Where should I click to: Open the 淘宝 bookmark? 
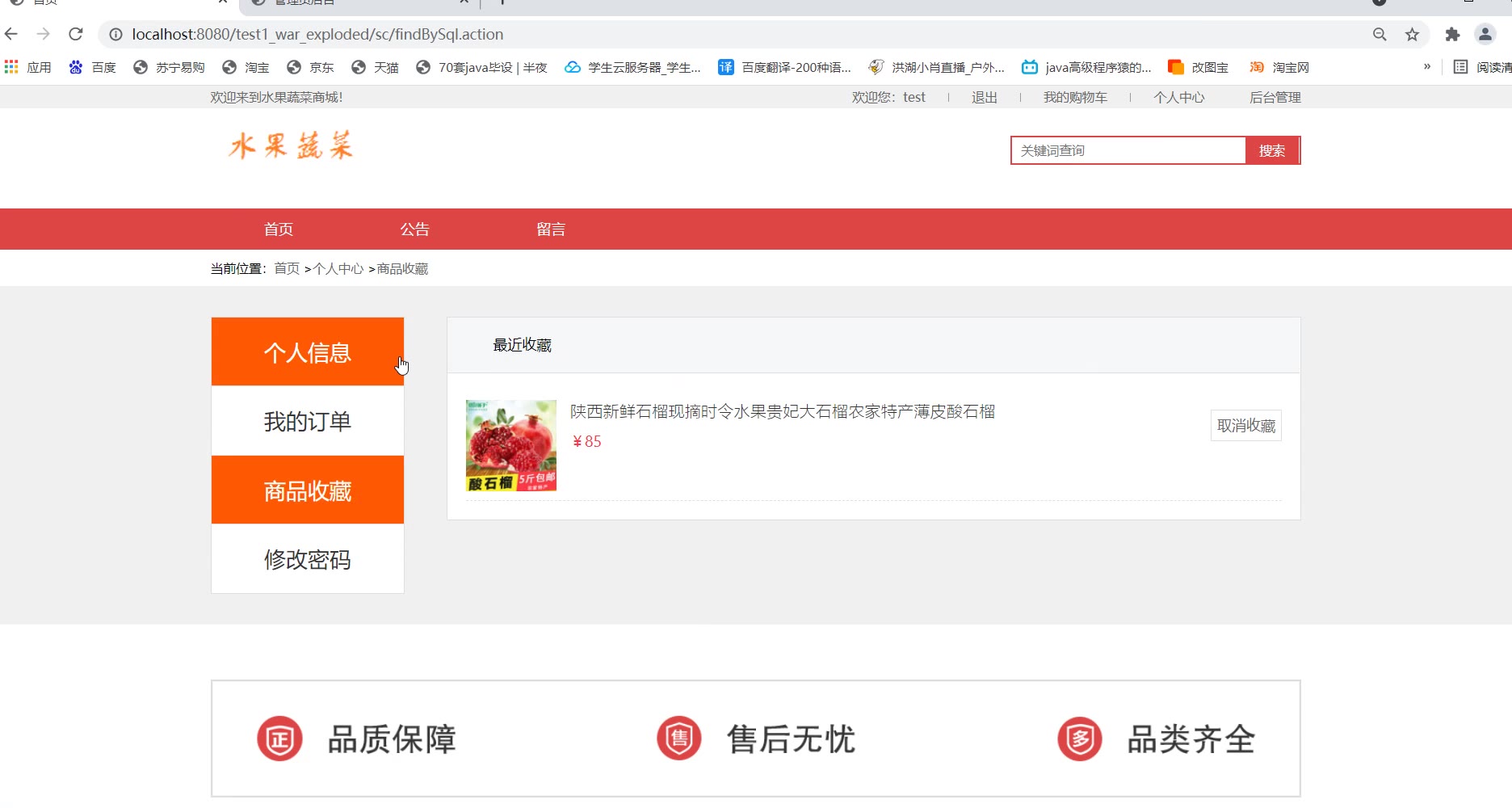click(246, 67)
